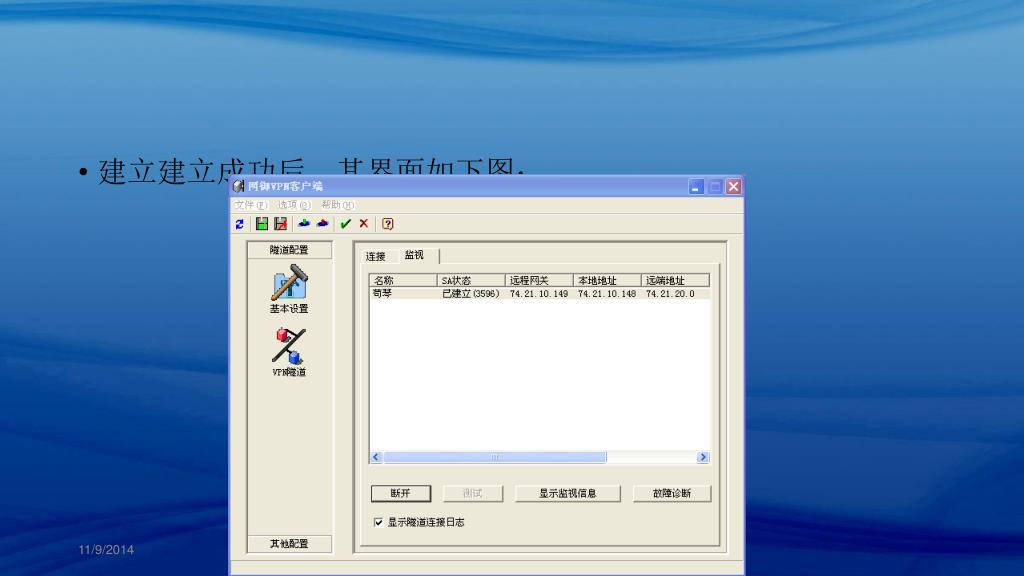Click the red floppy save-as icon

coord(281,224)
